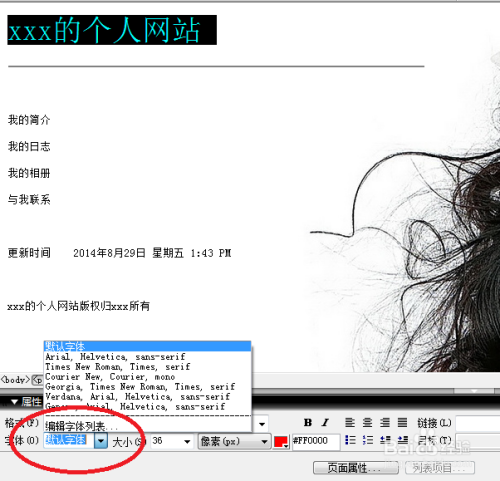The height and width of the screenshot is (481, 500).
Task: Choose Verdana, Arial, Helvetica font
Action: click(147, 397)
